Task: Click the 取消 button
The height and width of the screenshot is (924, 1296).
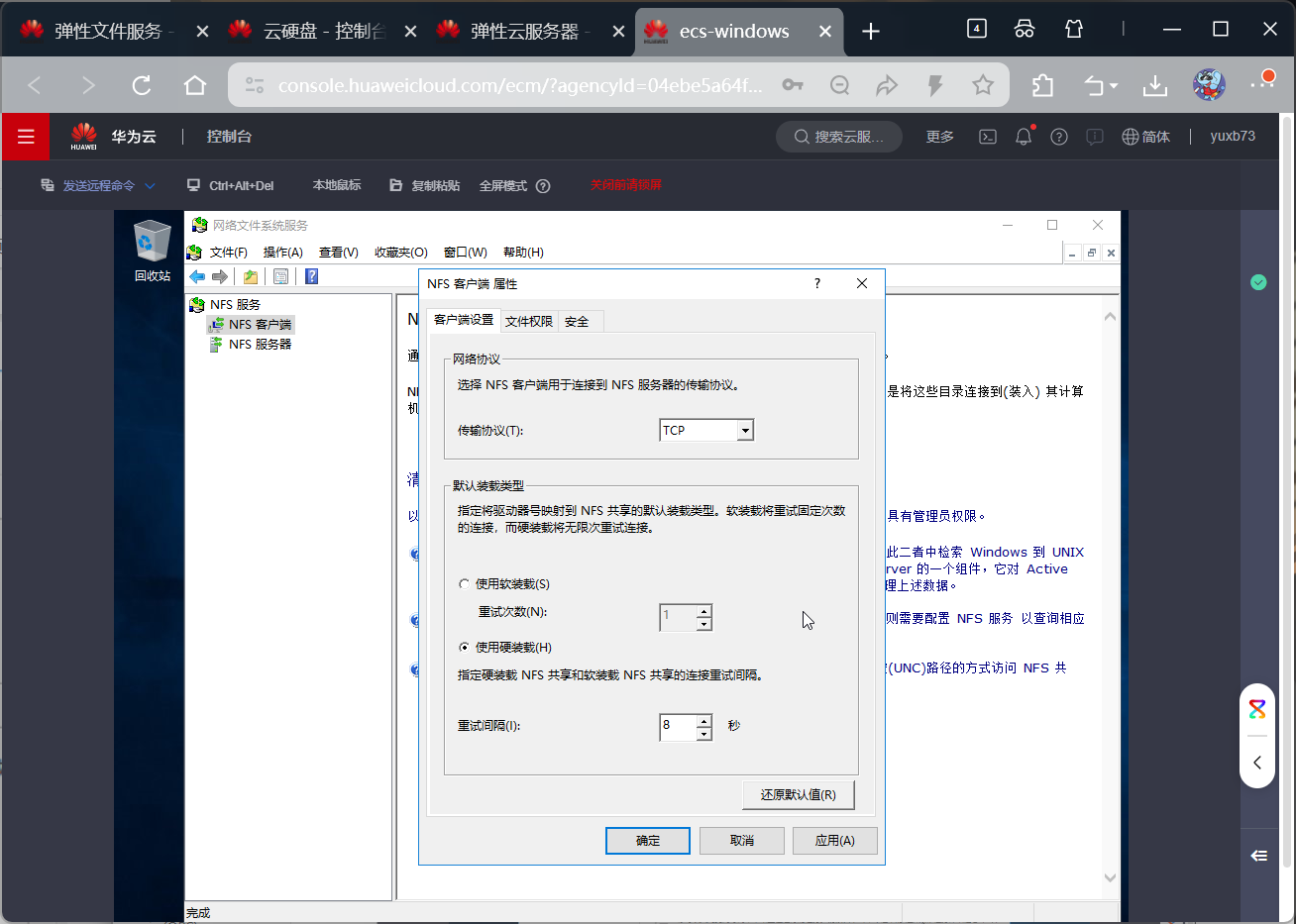Action: pyautogui.click(x=742, y=841)
